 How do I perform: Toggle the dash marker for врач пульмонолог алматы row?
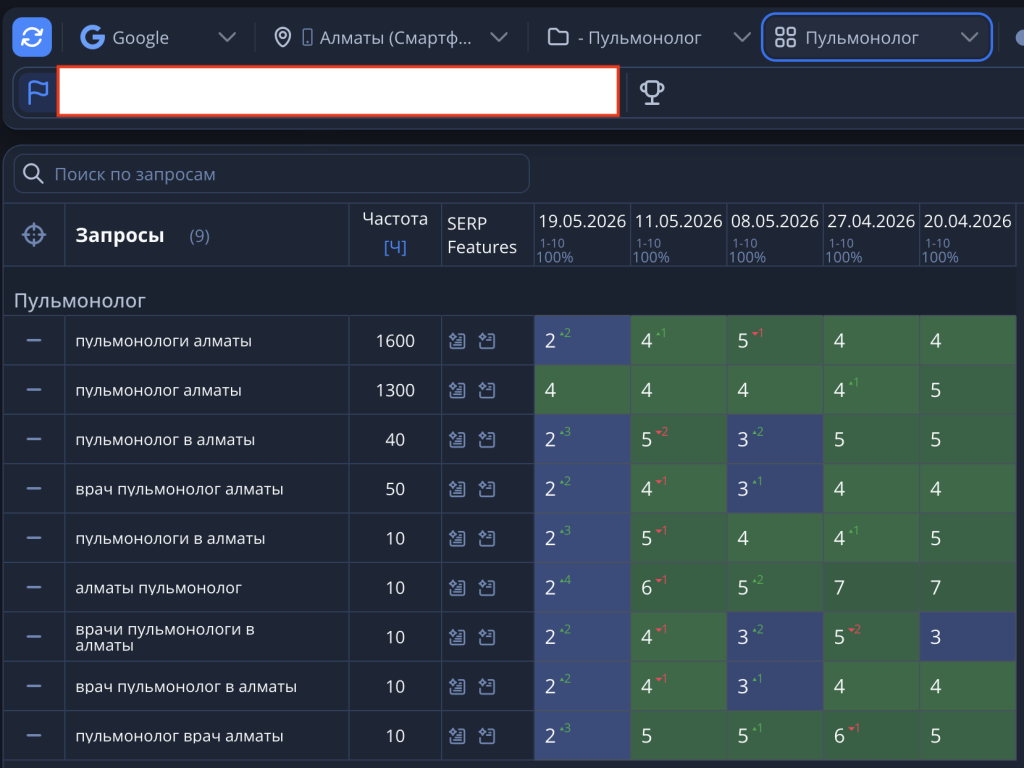pos(34,488)
